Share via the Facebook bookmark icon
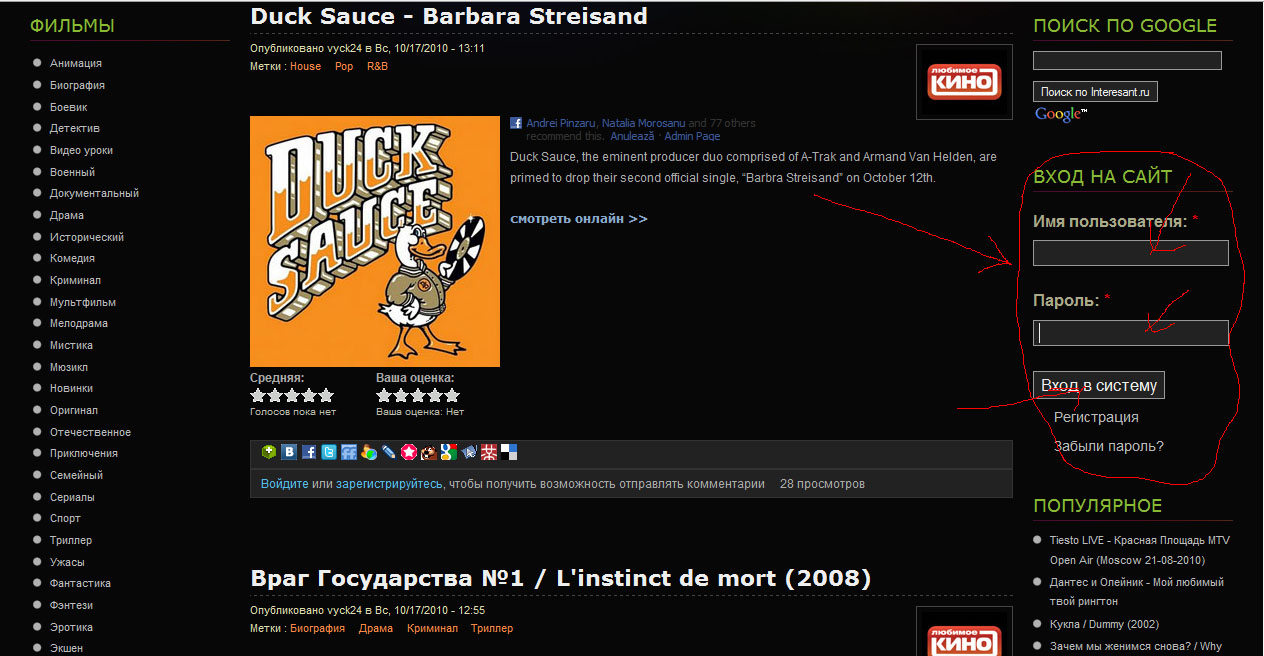The height and width of the screenshot is (656, 1264). [x=309, y=452]
